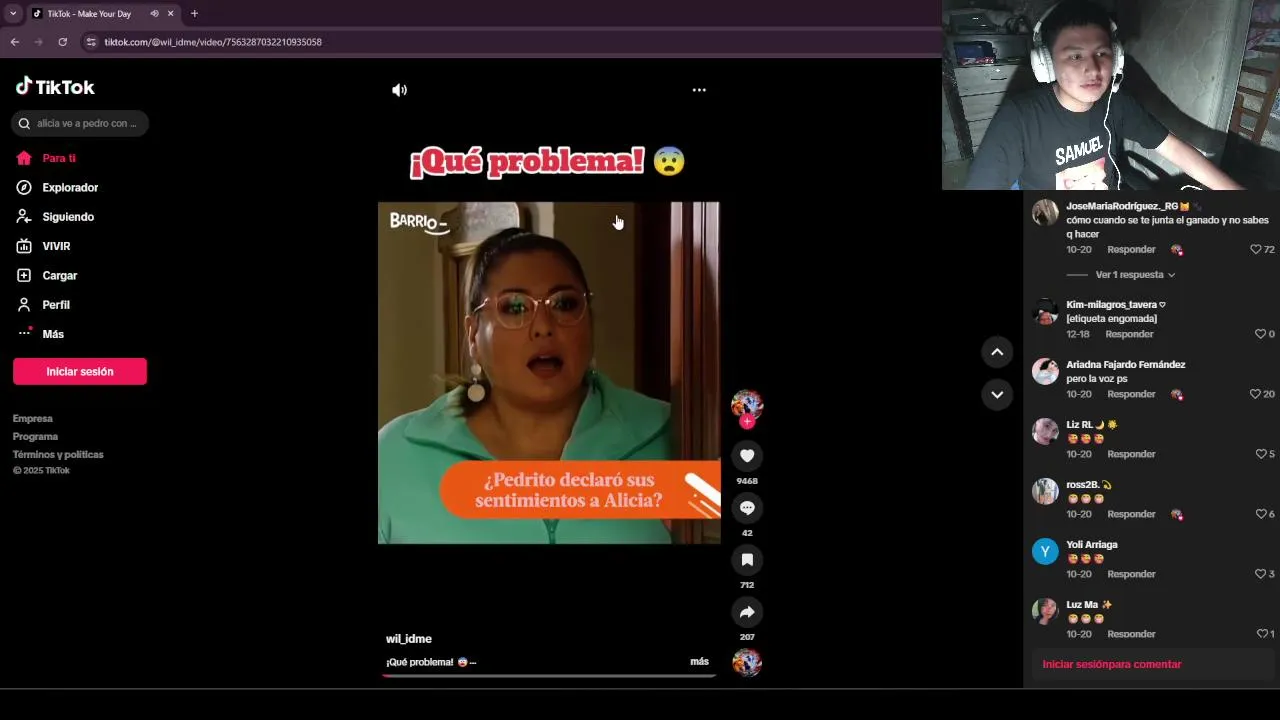Open Ariadna Fajardo Fernández's profile name

(1126, 365)
